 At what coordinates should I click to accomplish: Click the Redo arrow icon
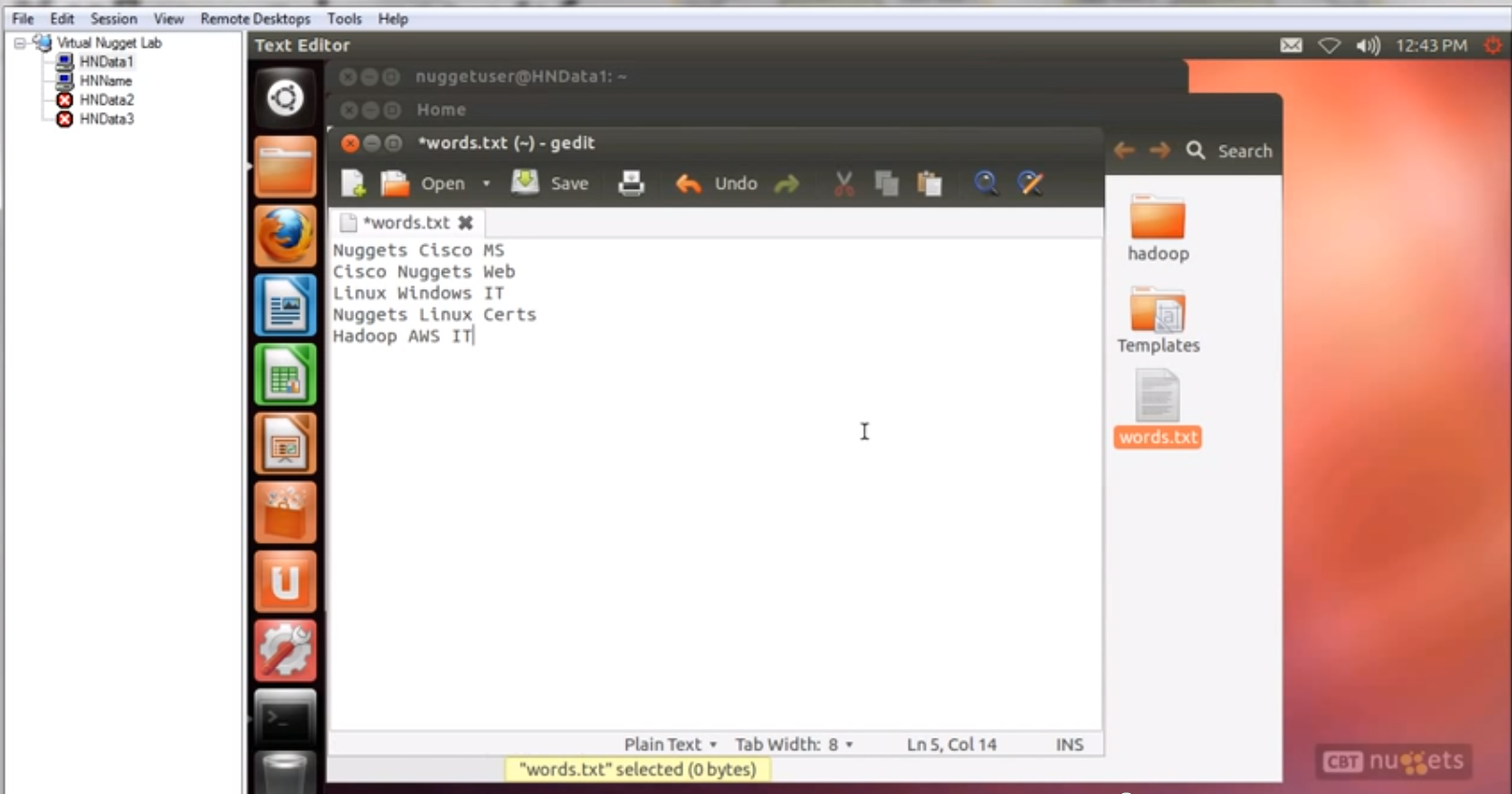(x=787, y=183)
